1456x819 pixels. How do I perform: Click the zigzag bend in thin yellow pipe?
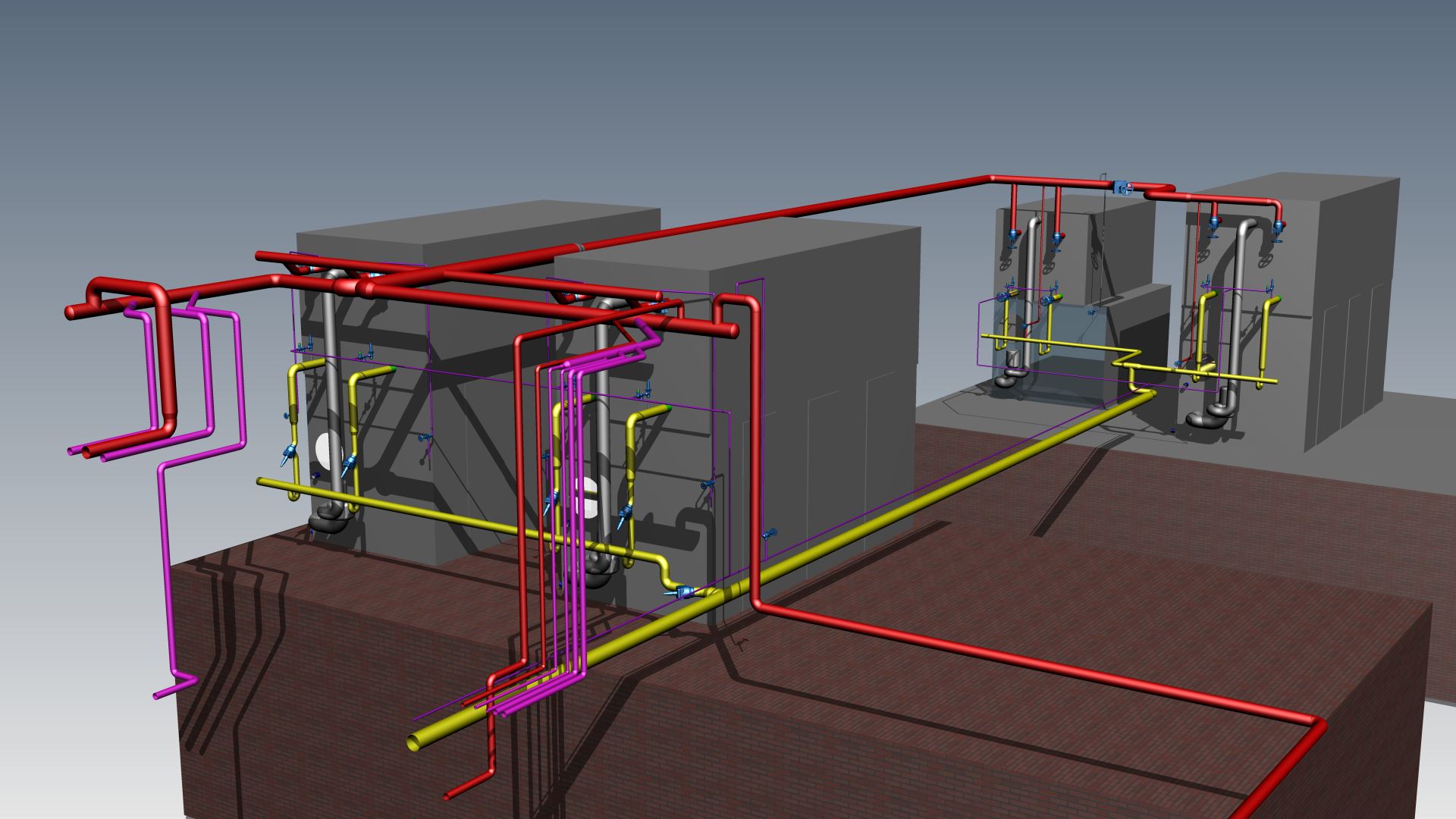1128,357
